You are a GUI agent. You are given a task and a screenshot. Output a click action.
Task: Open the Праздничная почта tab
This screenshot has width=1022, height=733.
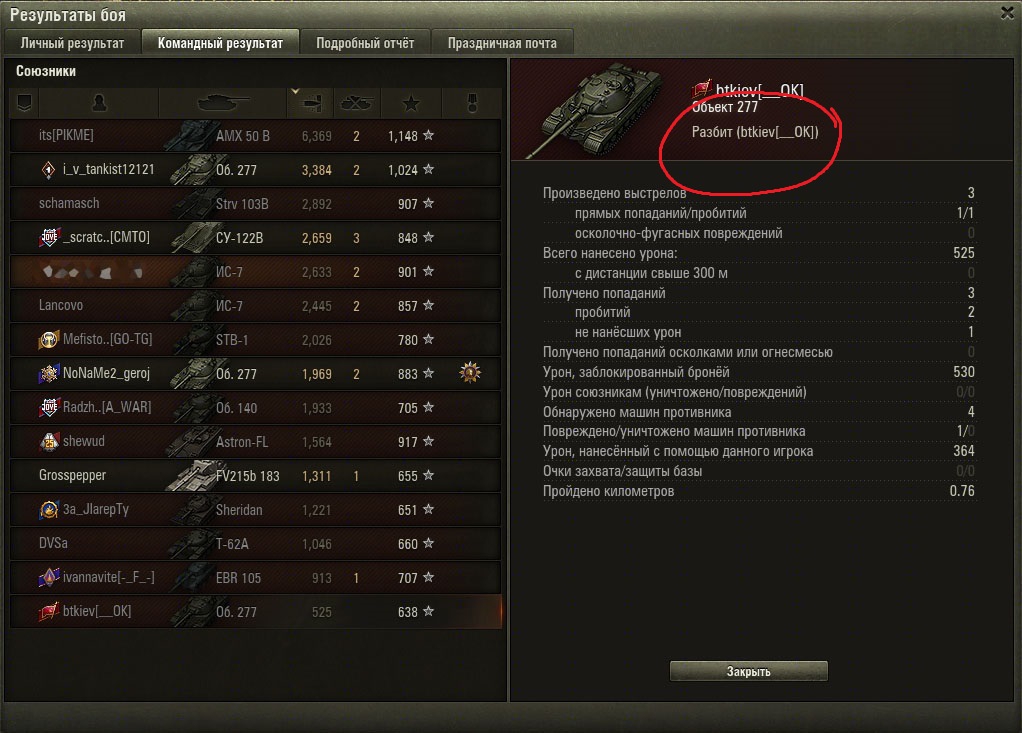(x=502, y=43)
